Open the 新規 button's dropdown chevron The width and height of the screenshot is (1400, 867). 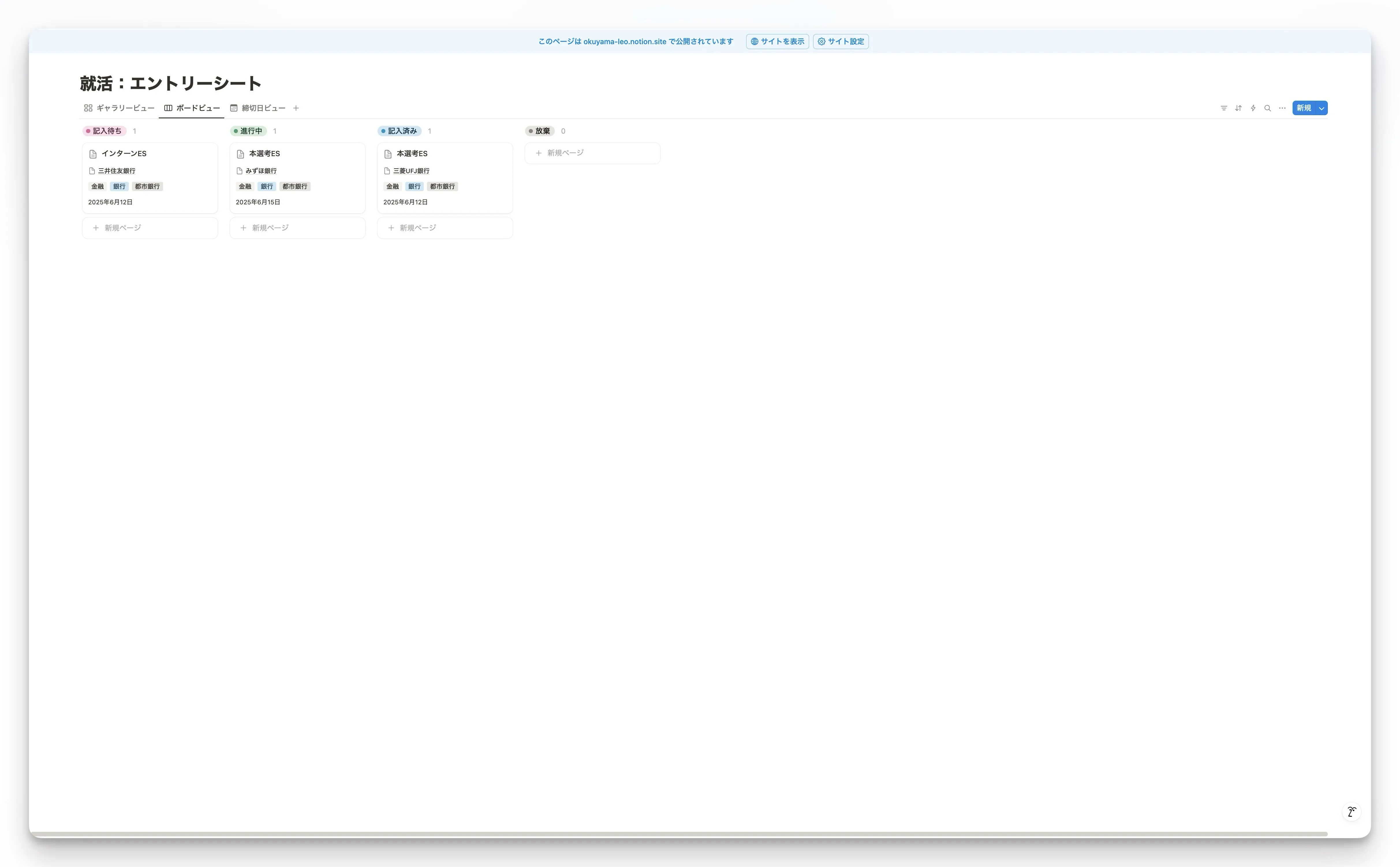point(1321,108)
